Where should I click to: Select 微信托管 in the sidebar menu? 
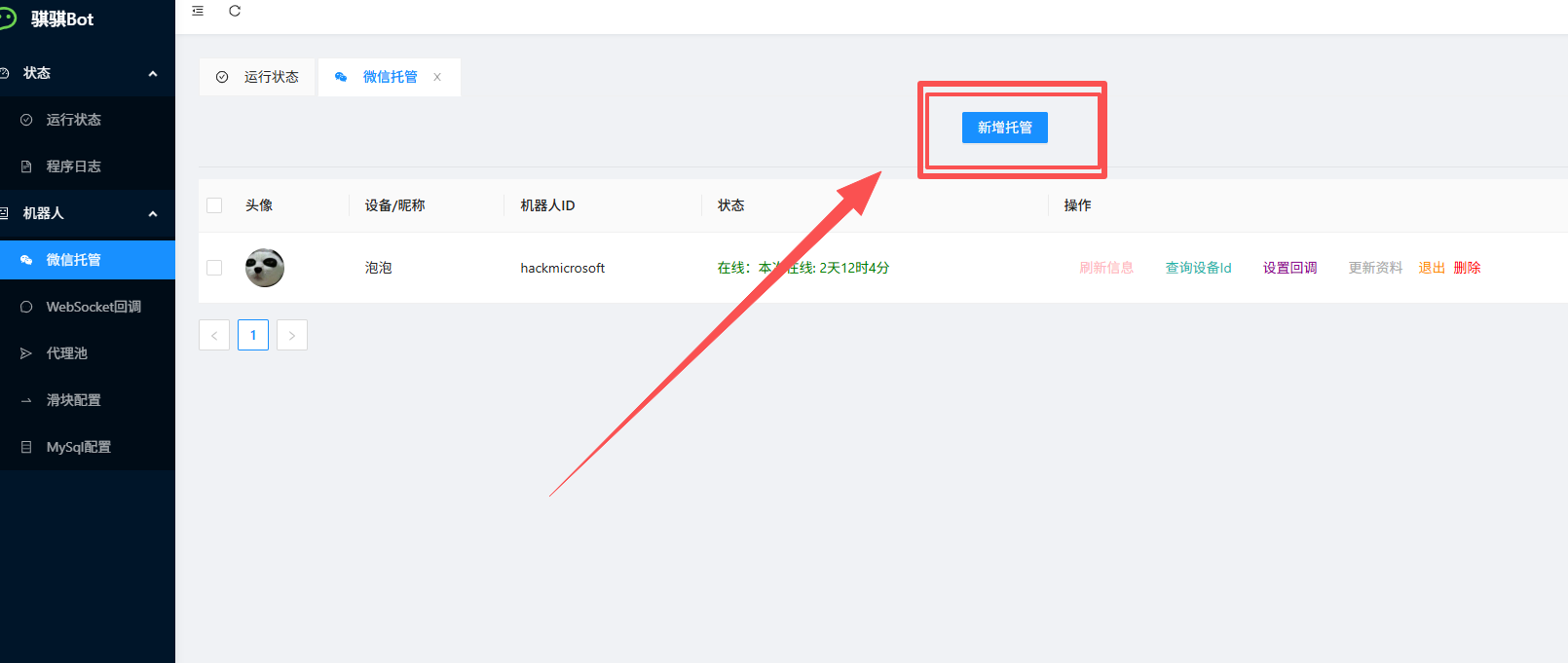[x=74, y=260]
